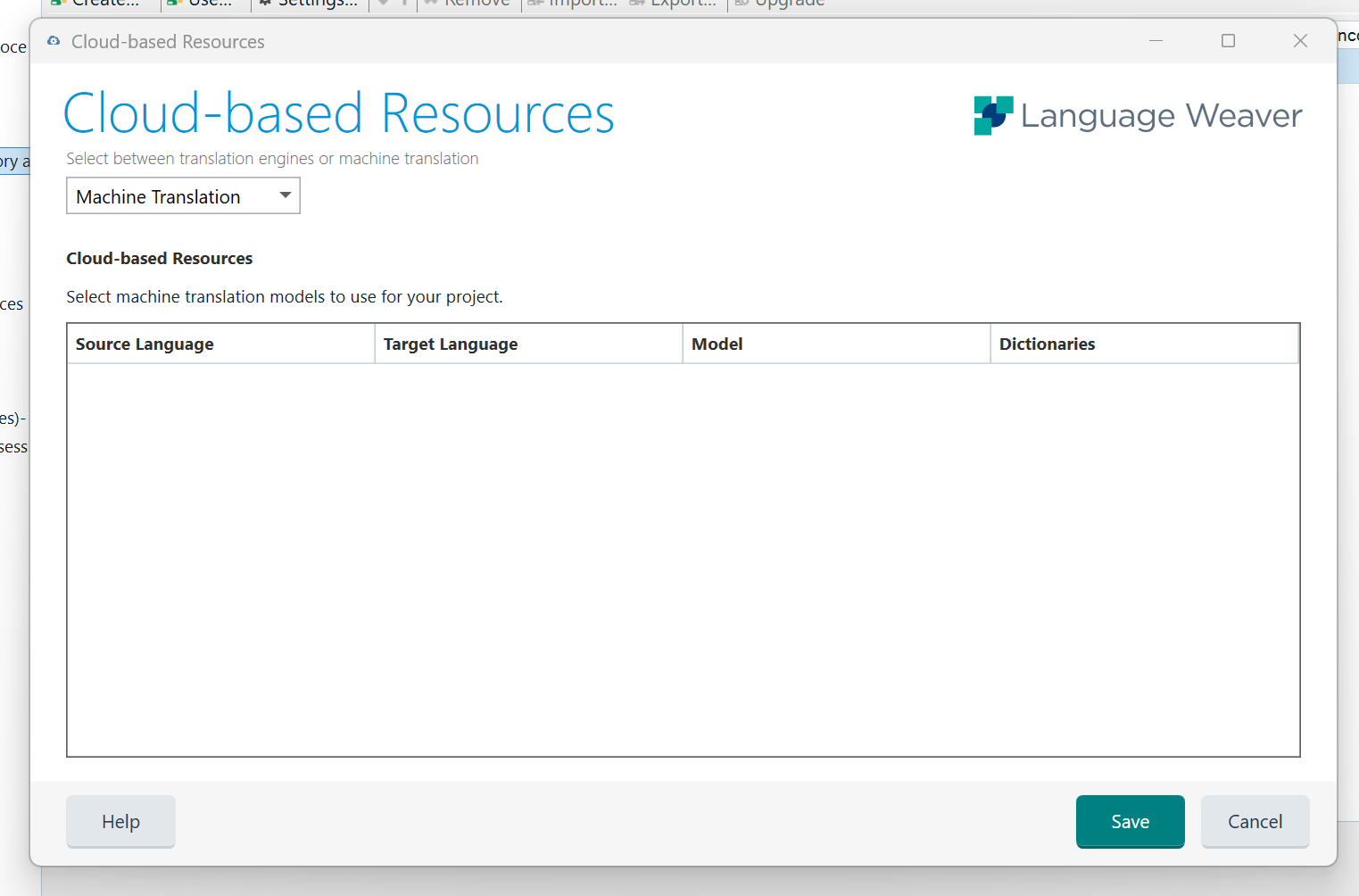Click the Export... icon
The width and height of the screenshot is (1359, 896).
point(636,4)
